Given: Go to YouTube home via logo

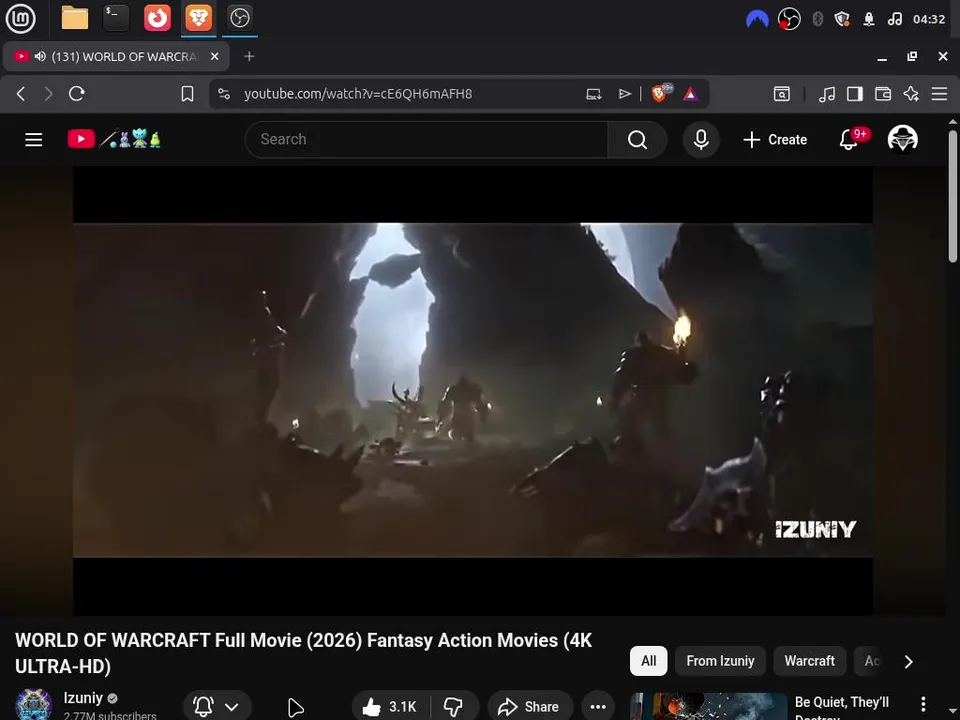Looking at the screenshot, I should [x=114, y=139].
